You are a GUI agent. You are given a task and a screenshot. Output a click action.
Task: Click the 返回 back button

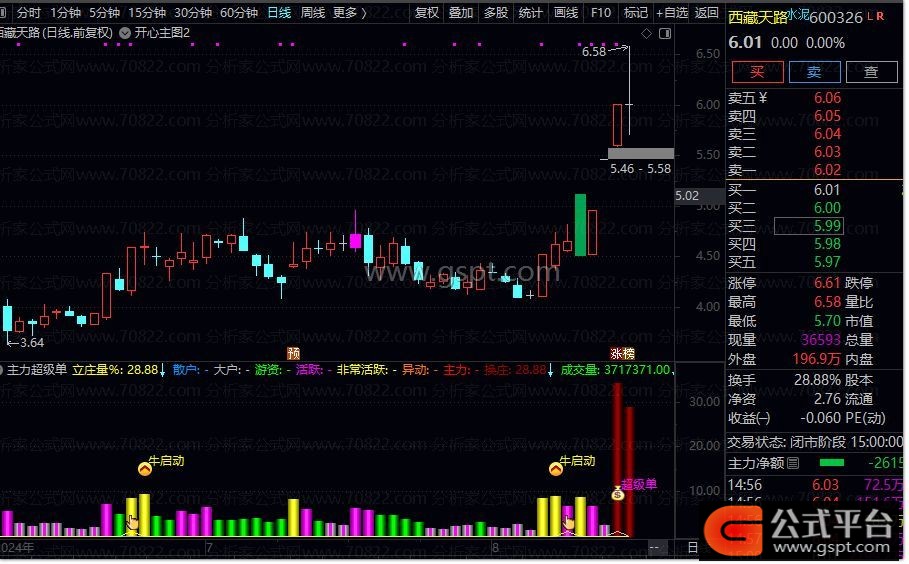click(707, 12)
